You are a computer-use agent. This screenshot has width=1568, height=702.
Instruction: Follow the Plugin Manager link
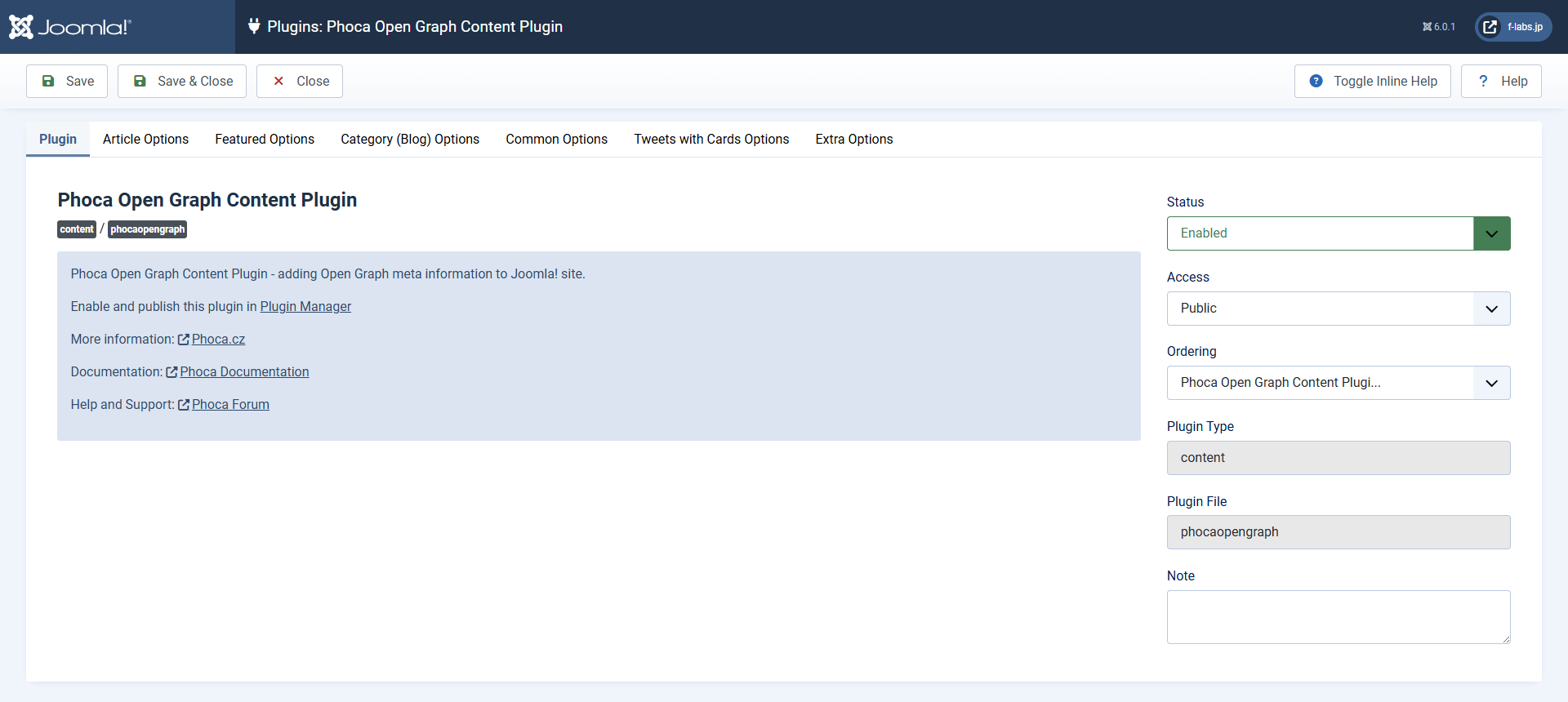pyautogui.click(x=305, y=306)
